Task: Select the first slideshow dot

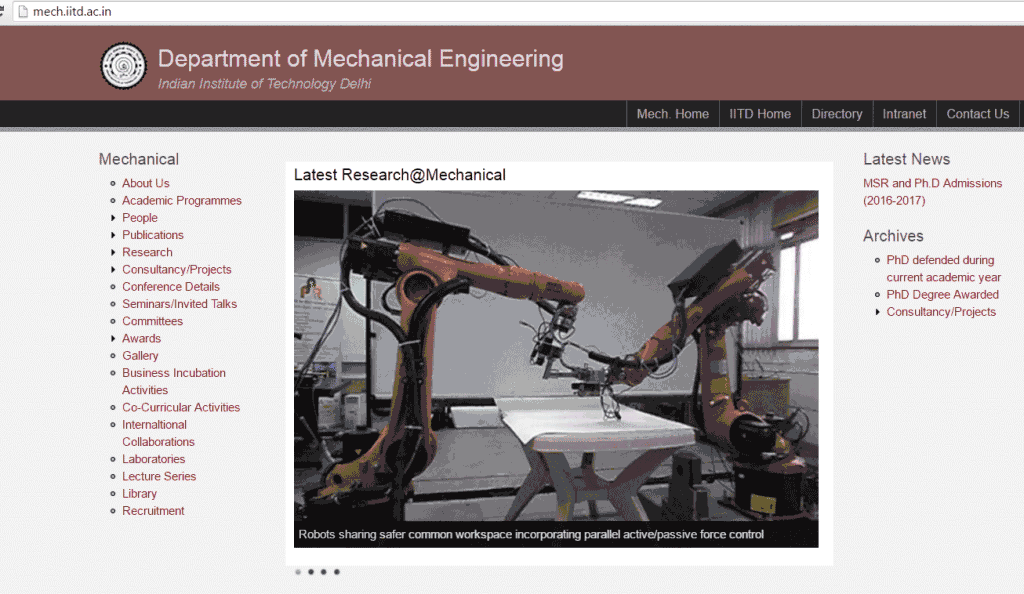Action: pyautogui.click(x=298, y=572)
